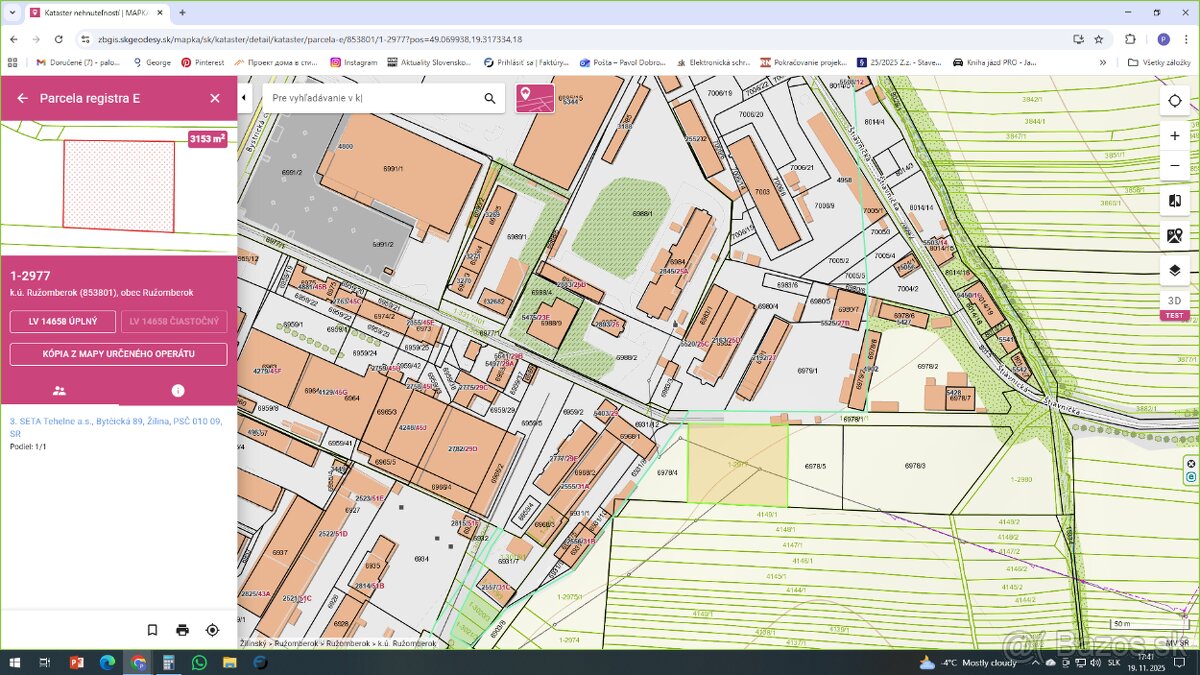Go back from Parcela registra E
The height and width of the screenshot is (675, 1200).
[x=22, y=98]
